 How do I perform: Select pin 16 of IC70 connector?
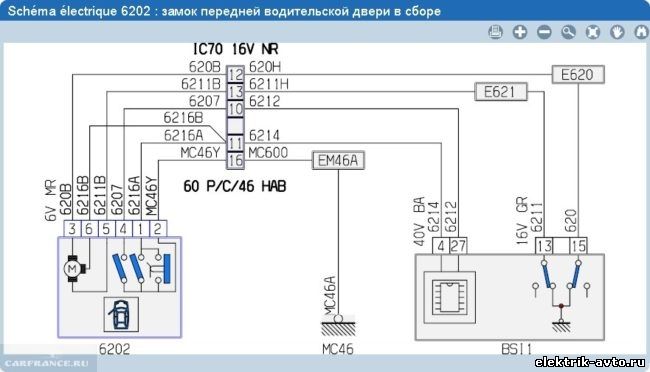(x=235, y=160)
